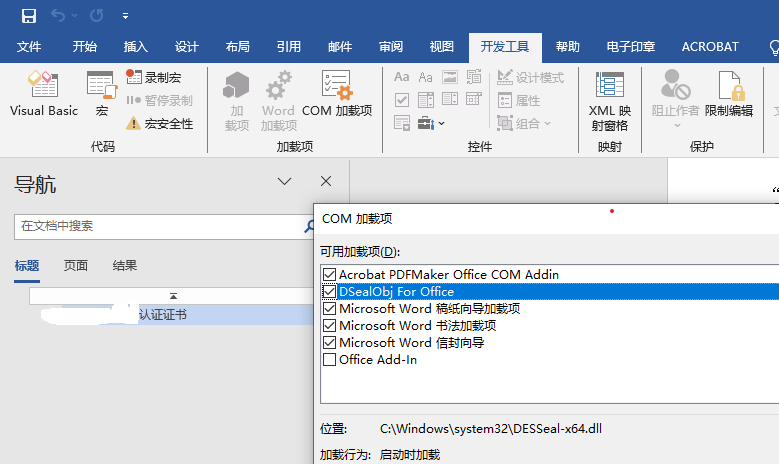Uncheck Microsoft Word 书法加载项
779x464 pixels.
329,325
